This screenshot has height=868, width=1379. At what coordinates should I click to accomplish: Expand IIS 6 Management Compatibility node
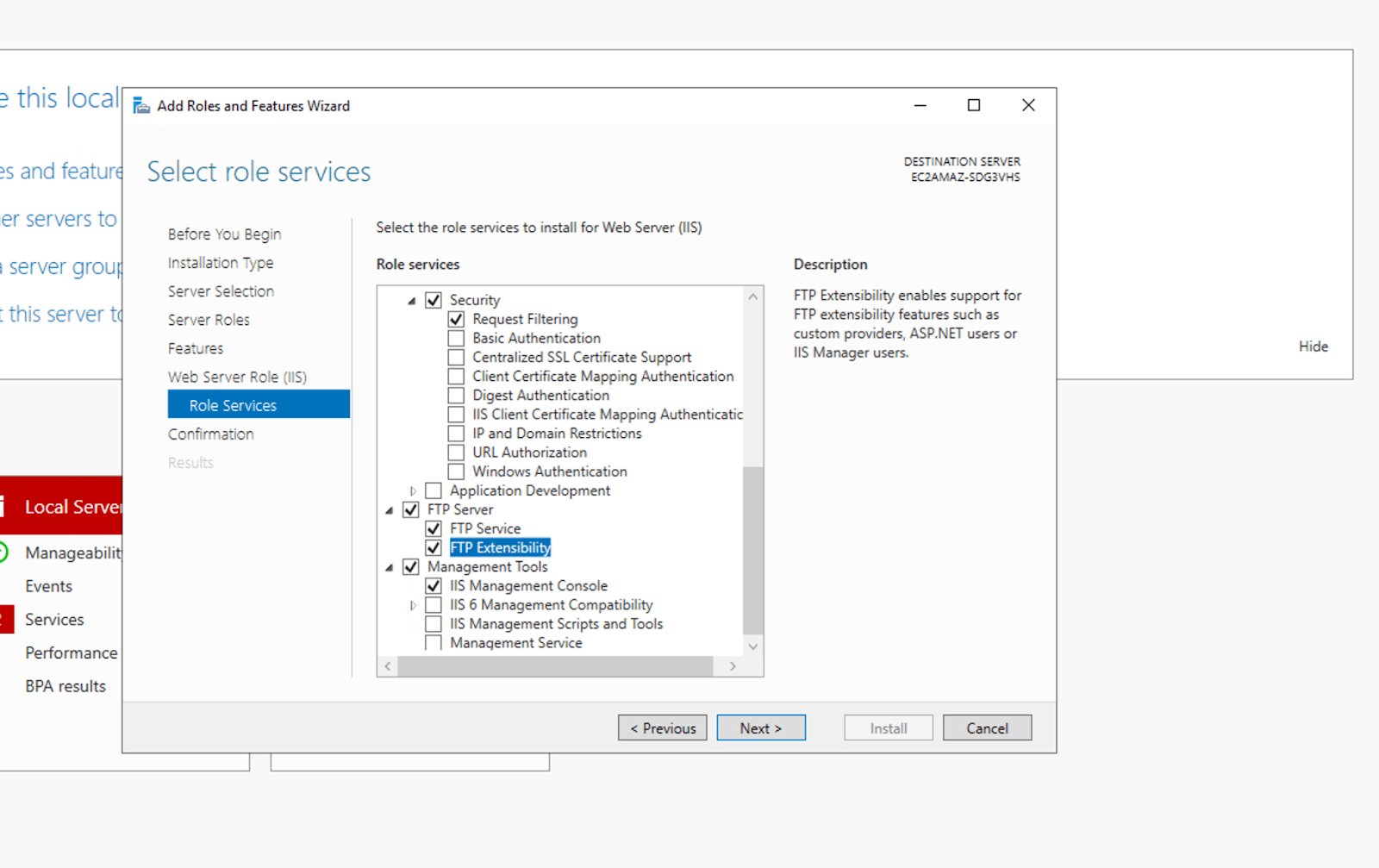coord(413,605)
